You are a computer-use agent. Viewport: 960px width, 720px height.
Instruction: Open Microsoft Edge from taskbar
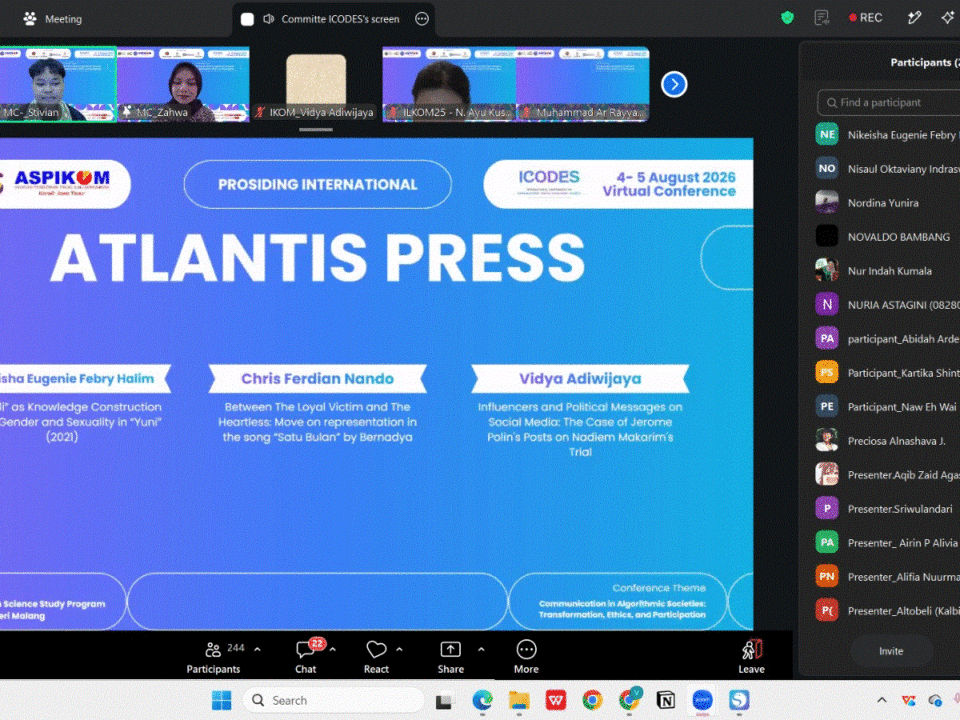coord(482,700)
